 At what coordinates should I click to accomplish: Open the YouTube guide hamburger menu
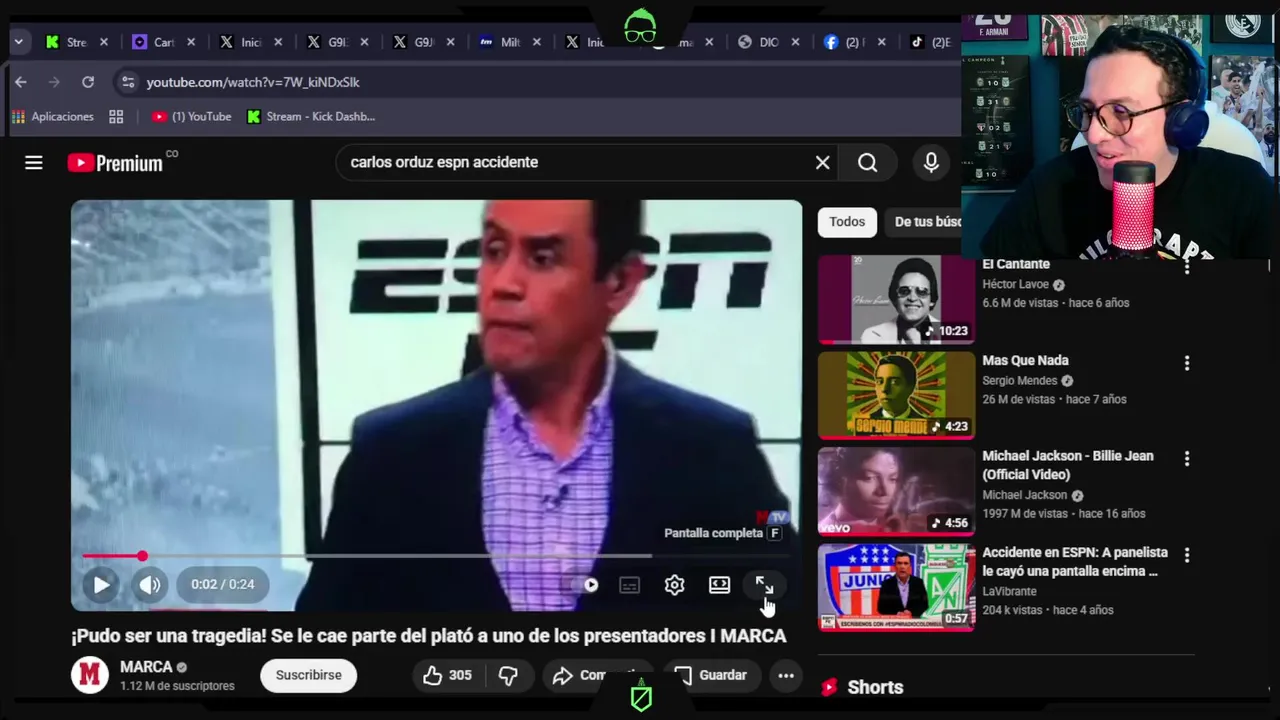point(34,162)
